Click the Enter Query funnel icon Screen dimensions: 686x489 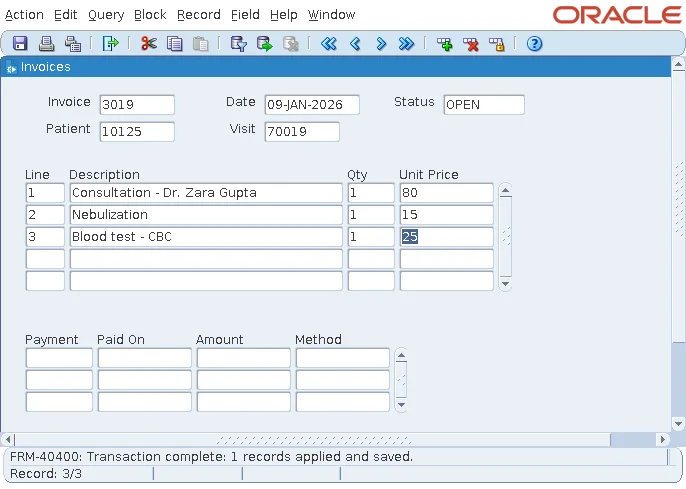click(x=238, y=44)
